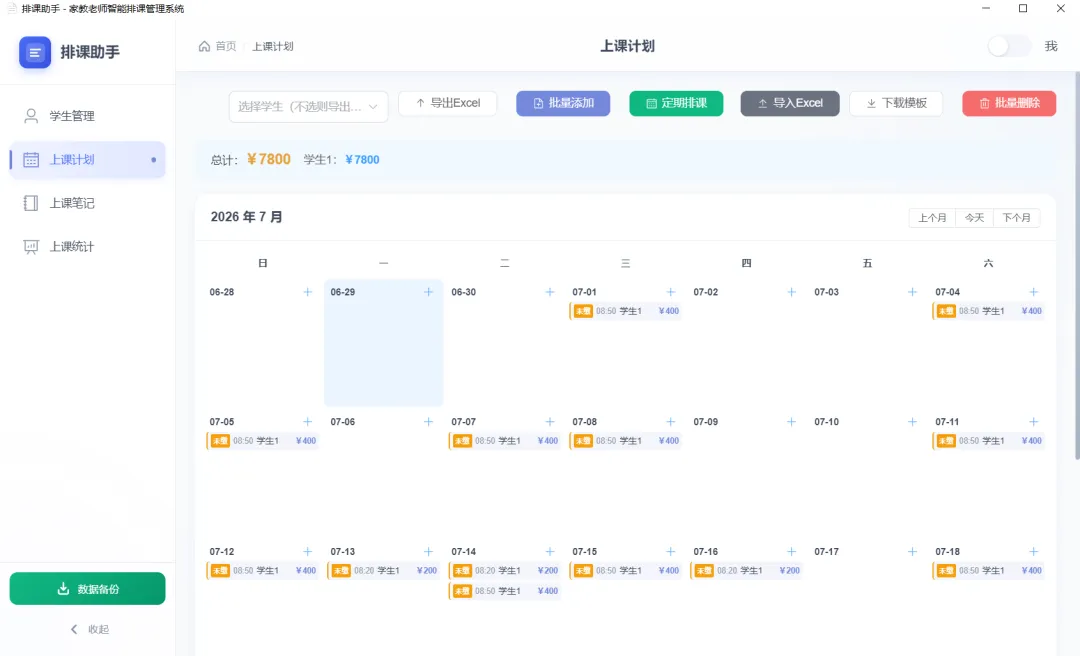The height and width of the screenshot is (656, 1080).
Task: Click the 批量添加 button
Action: tap(563, 103)
